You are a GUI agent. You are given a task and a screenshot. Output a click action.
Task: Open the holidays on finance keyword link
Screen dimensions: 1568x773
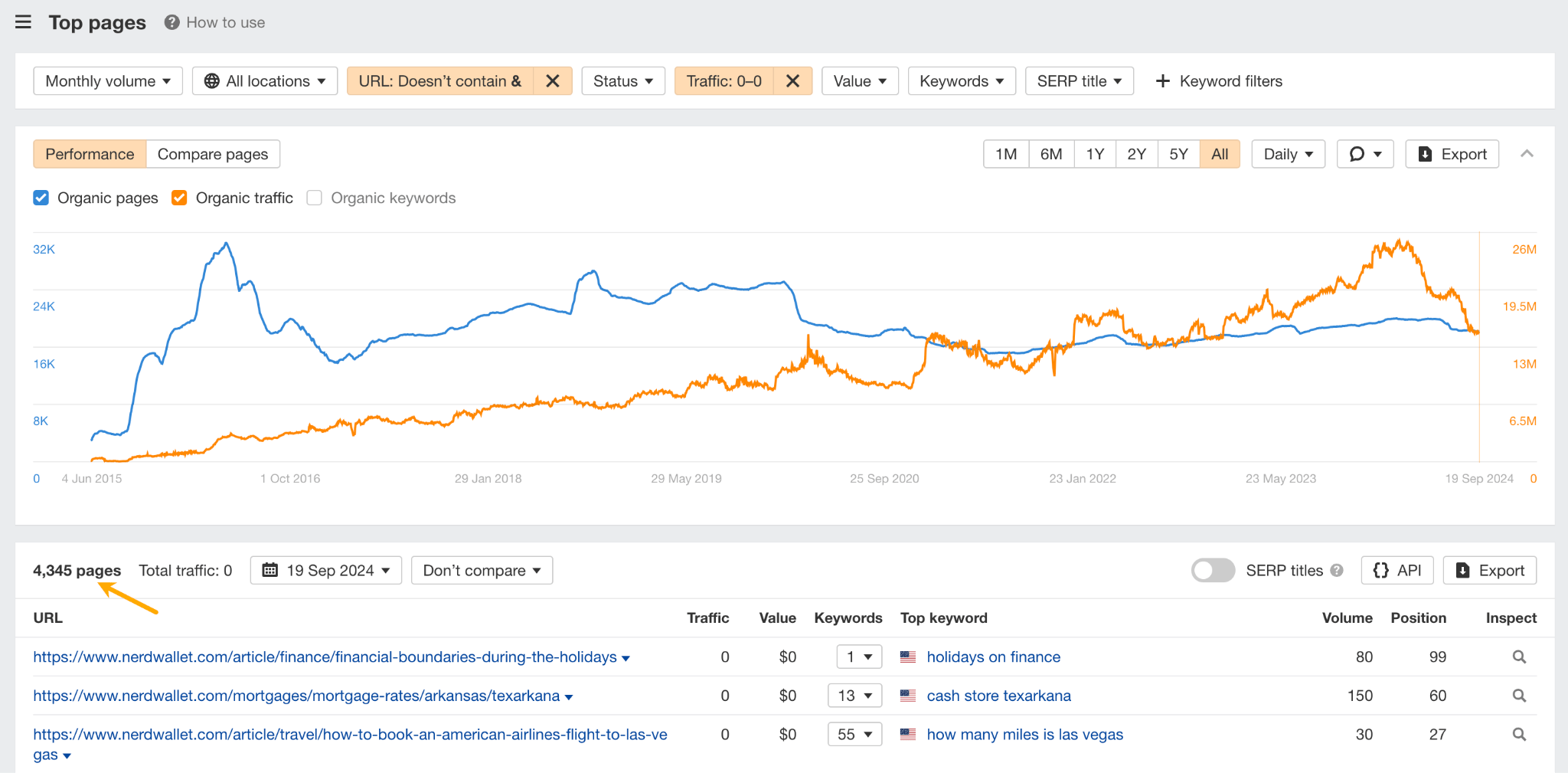pyautogui.click(x=993, y=657)
